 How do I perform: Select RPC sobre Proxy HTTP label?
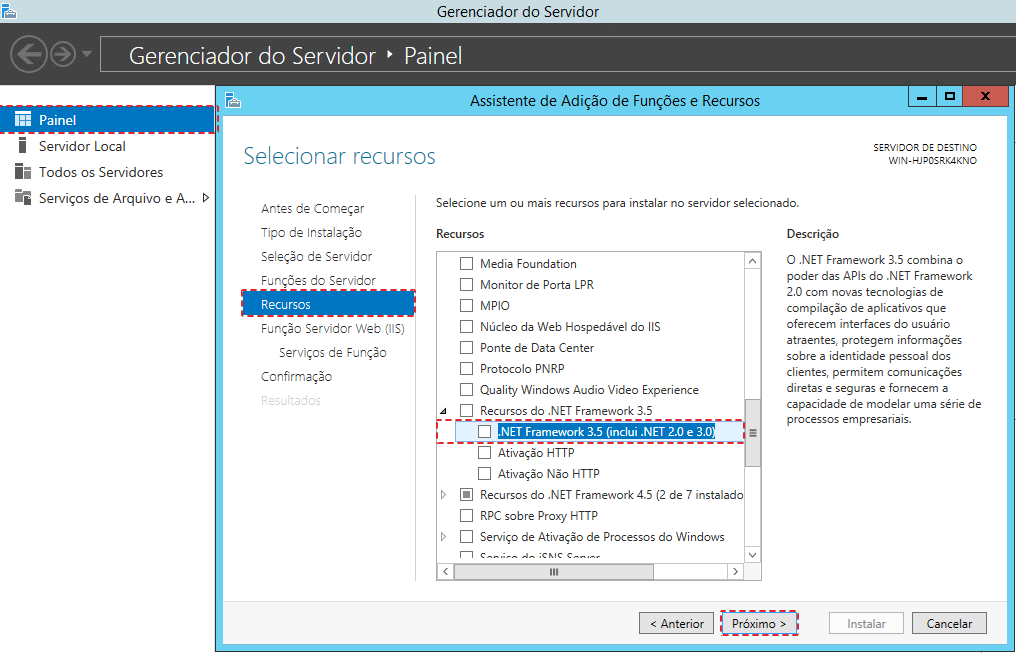click(538, 516)
